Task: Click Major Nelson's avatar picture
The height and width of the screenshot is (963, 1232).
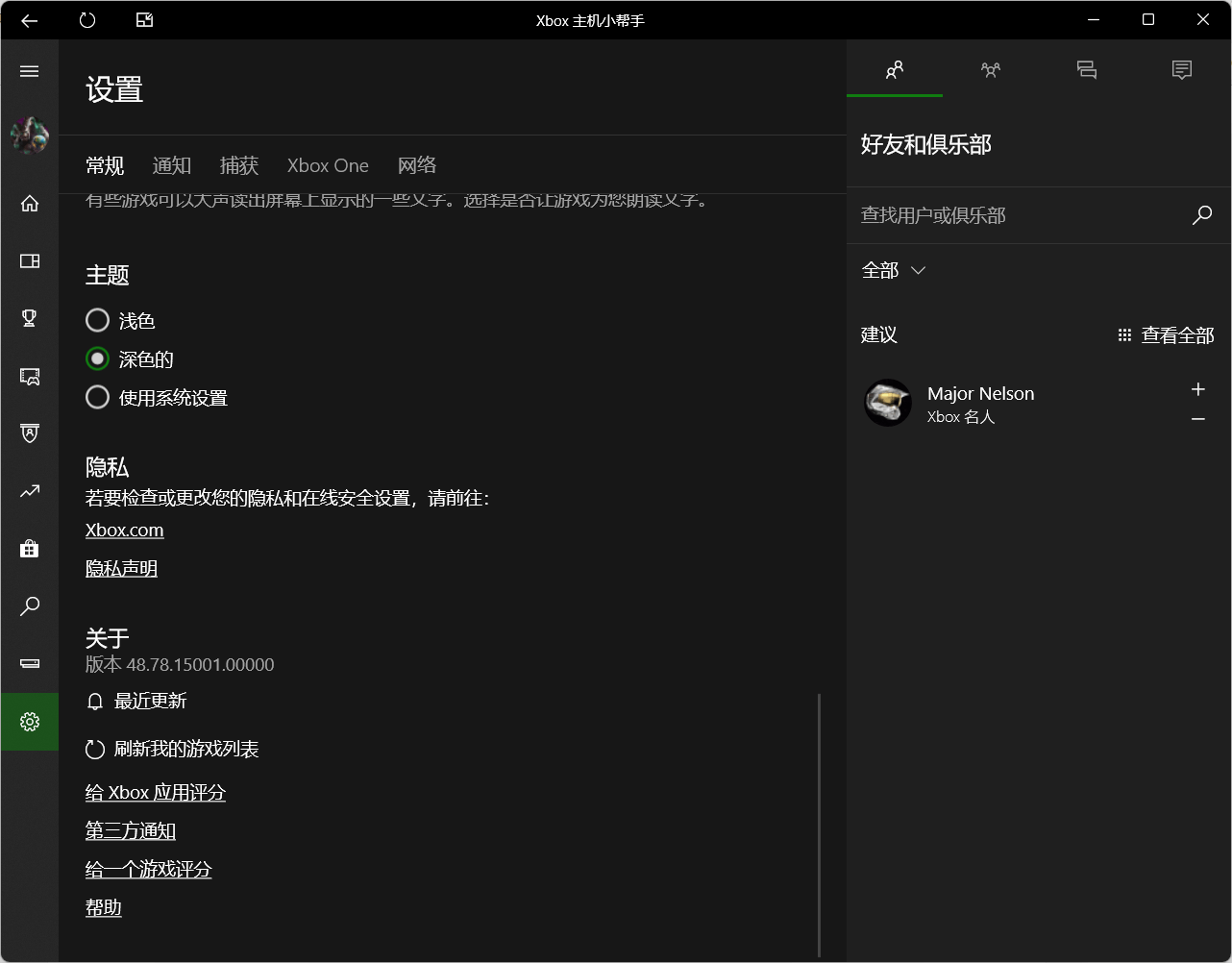Action: (x=888, y=403)
